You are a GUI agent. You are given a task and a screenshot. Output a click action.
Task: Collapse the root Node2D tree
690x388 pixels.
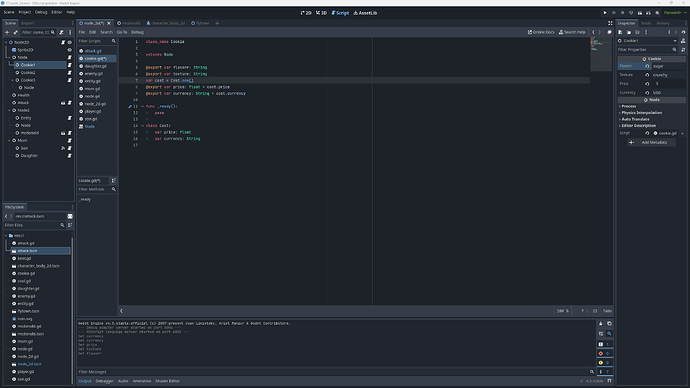[x=6, y=42]
